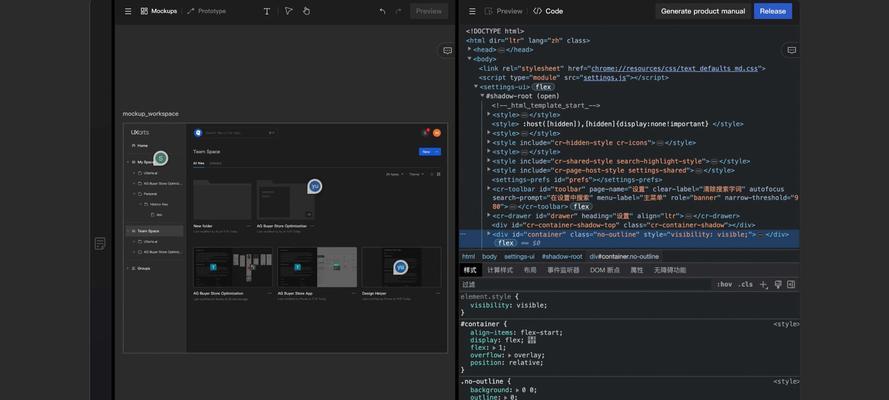This screenshot has width=889, height=400.
Task: Click the flex badge on settings-ui
Action: click(543, 87)
